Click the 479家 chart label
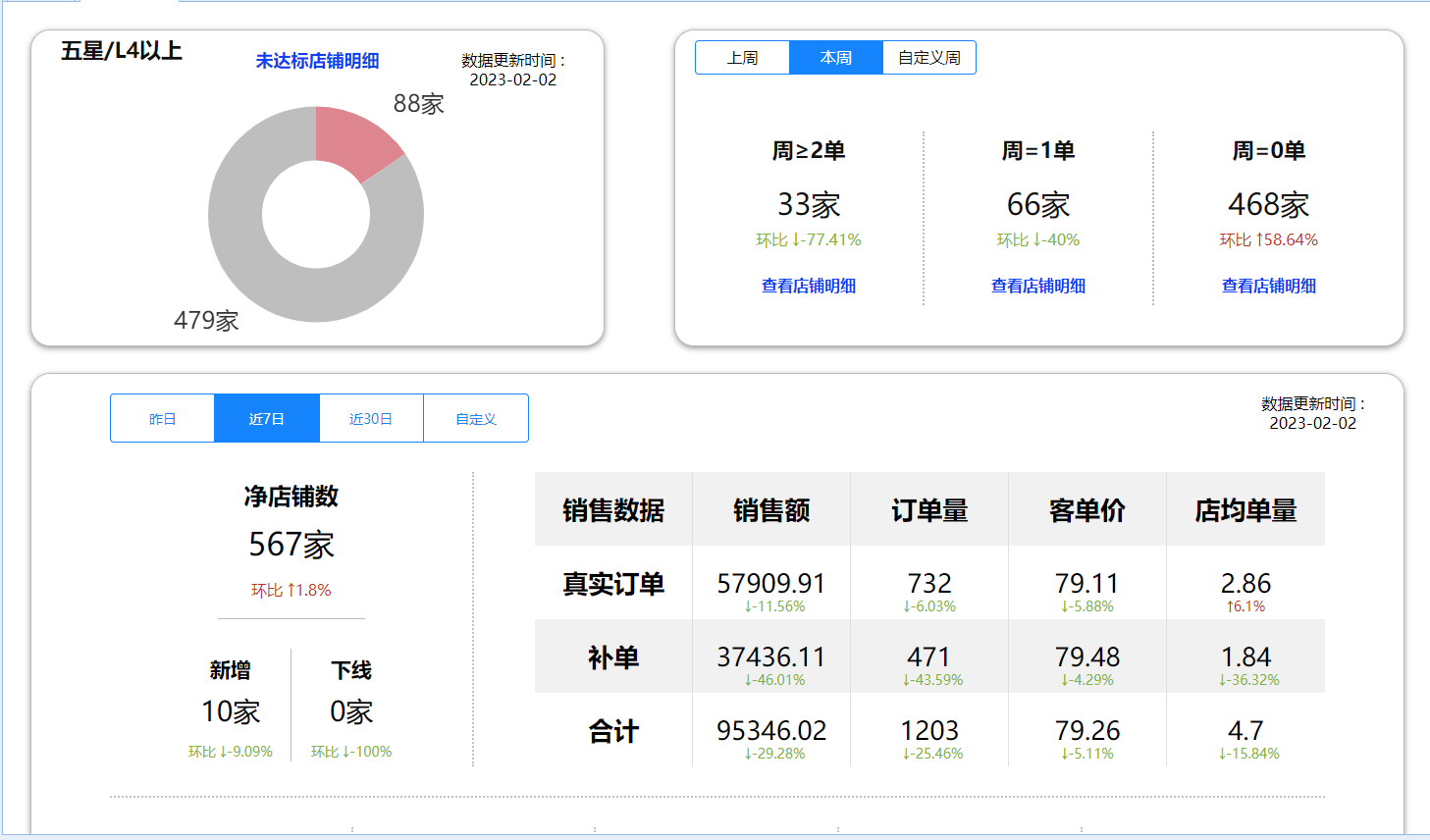1430x840 pixels. pyautogui.click(x=206, y=321)
